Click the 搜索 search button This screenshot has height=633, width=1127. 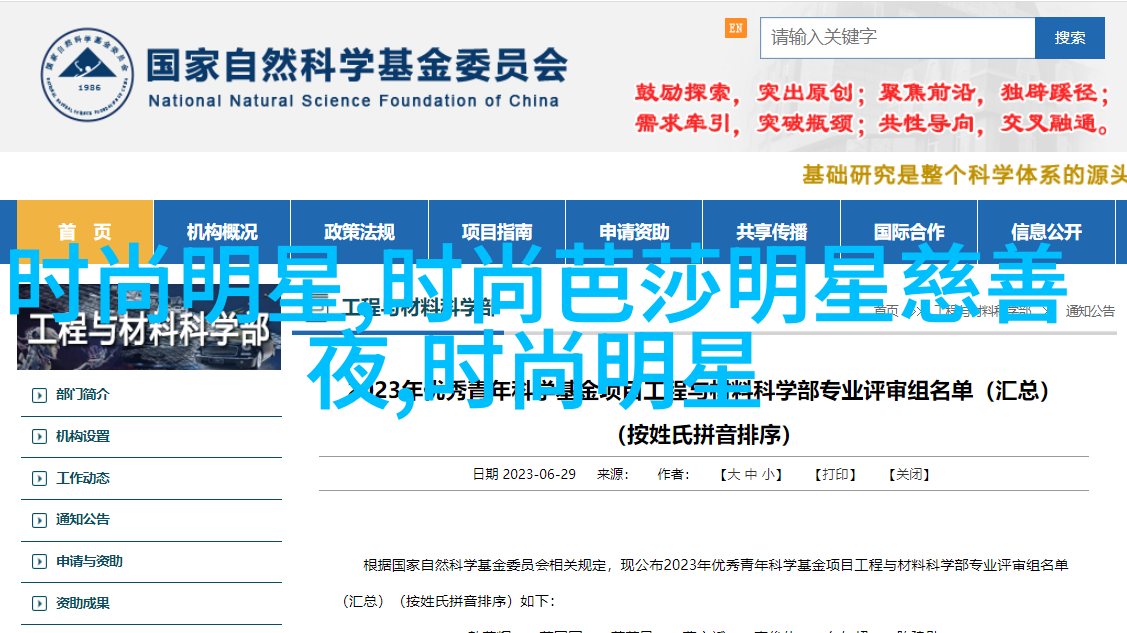click(1070, 37)
